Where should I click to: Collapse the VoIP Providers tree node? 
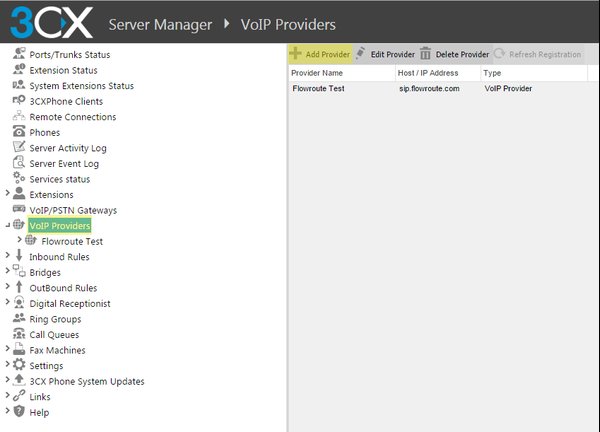tap(7, 226)
